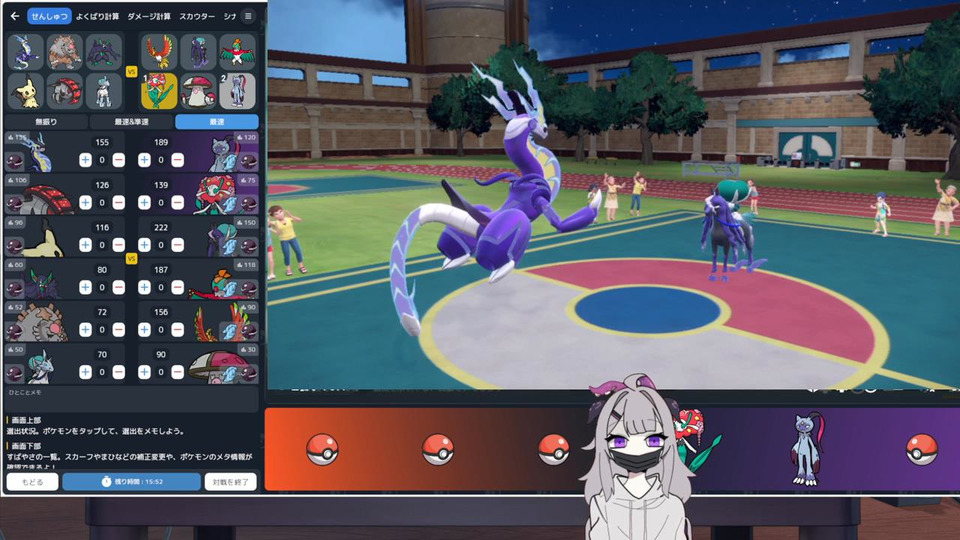Switch speed mode to 最速&準速
This screenshot has width=960, height=540.
[132, 122]
